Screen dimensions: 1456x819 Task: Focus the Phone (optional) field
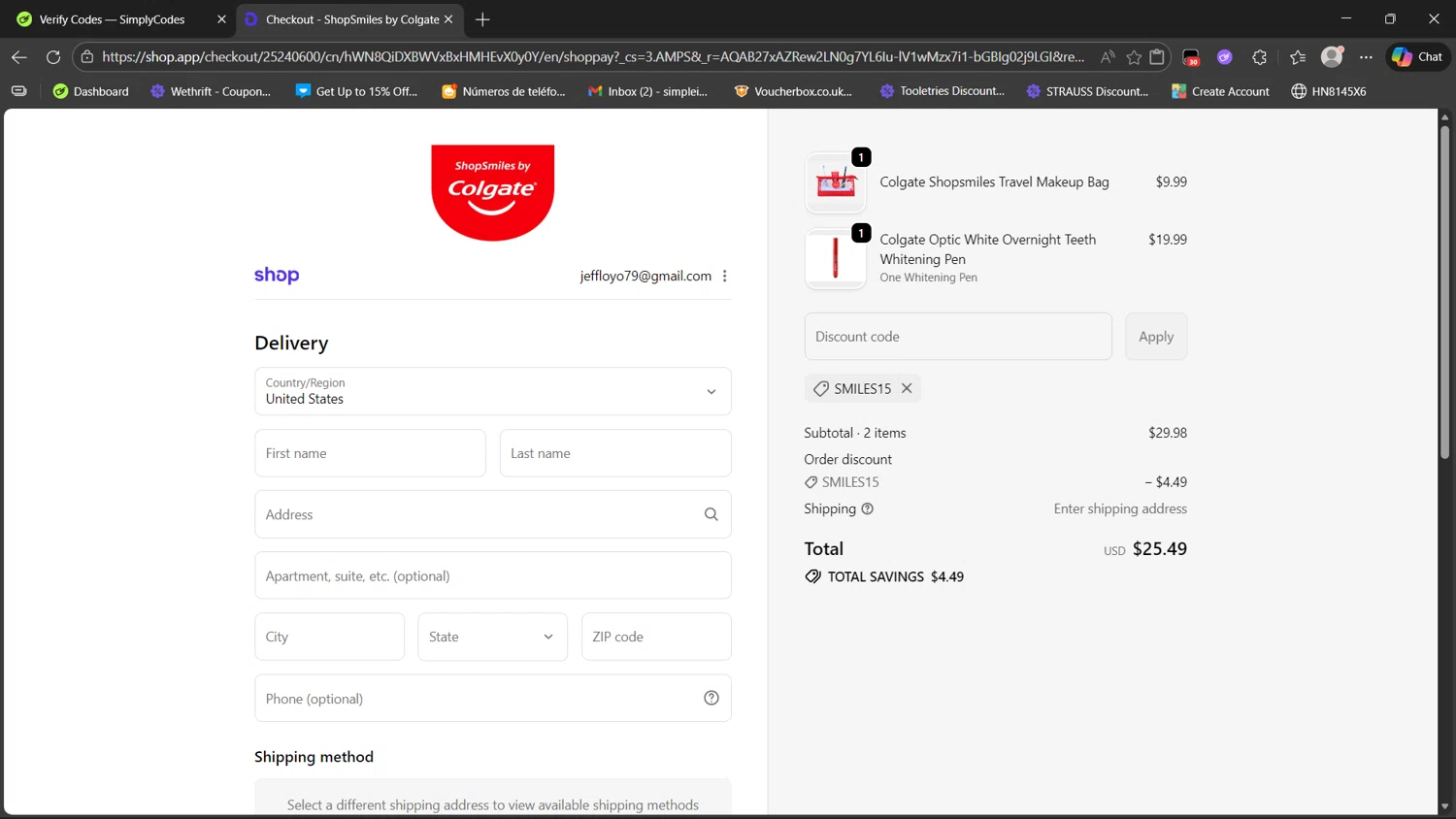point(492,698)
